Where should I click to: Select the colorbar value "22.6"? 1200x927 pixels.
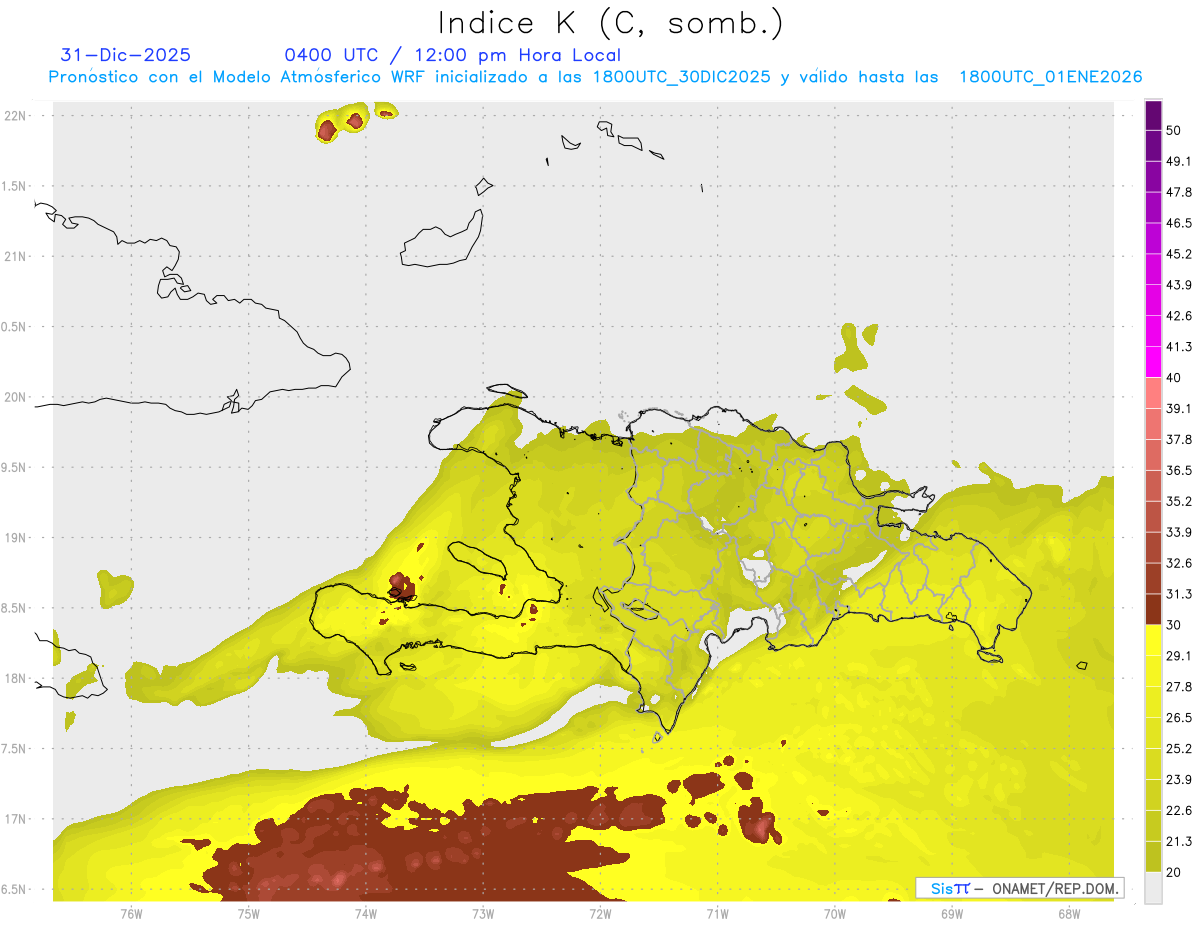[1179, 810]
